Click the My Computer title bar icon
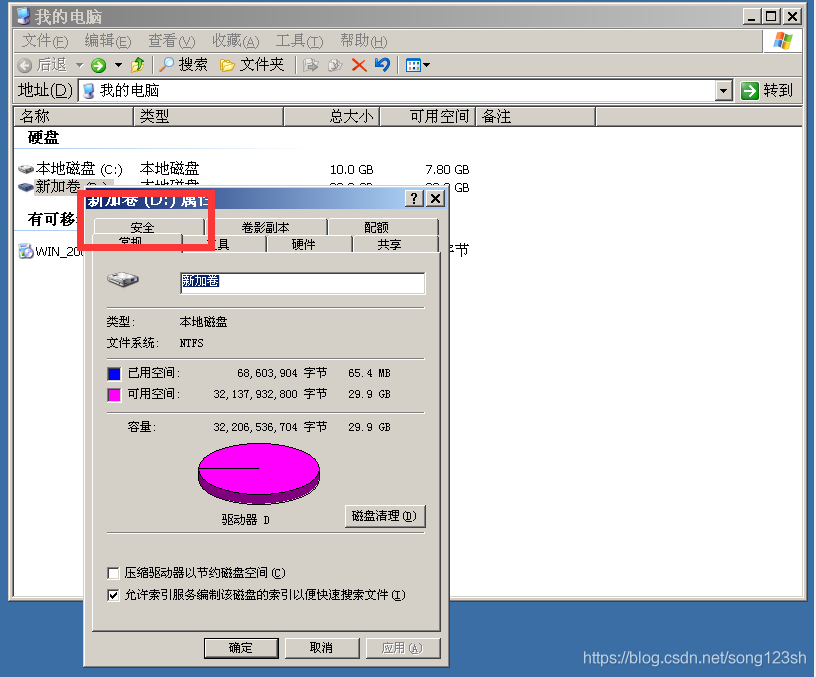The image size is (816, 677). 23,16
